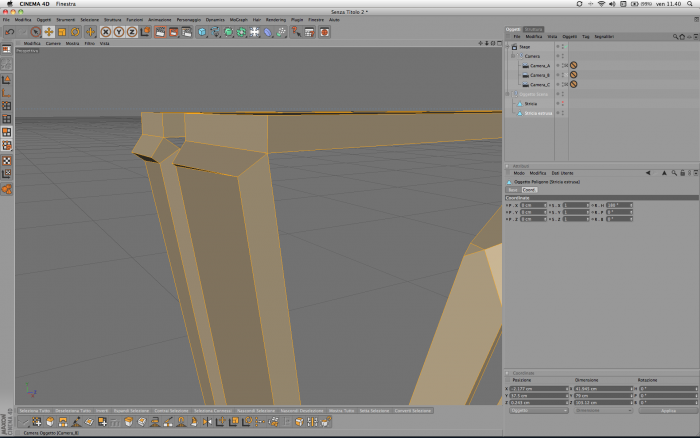Collapse the Camera group in object tree

513,56
